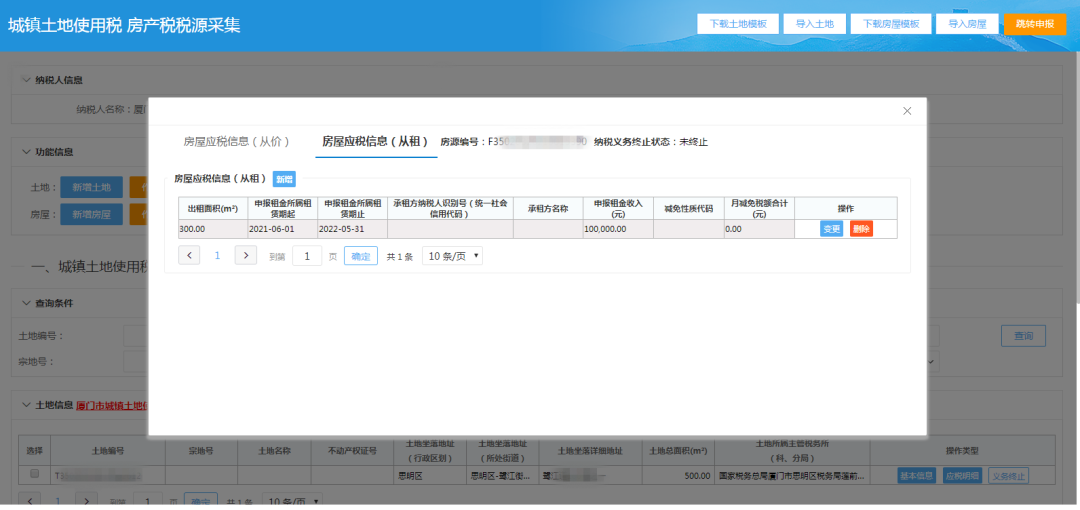Click 导入房屋 button
1080x510 pixels.
click(x=968, y=24)
